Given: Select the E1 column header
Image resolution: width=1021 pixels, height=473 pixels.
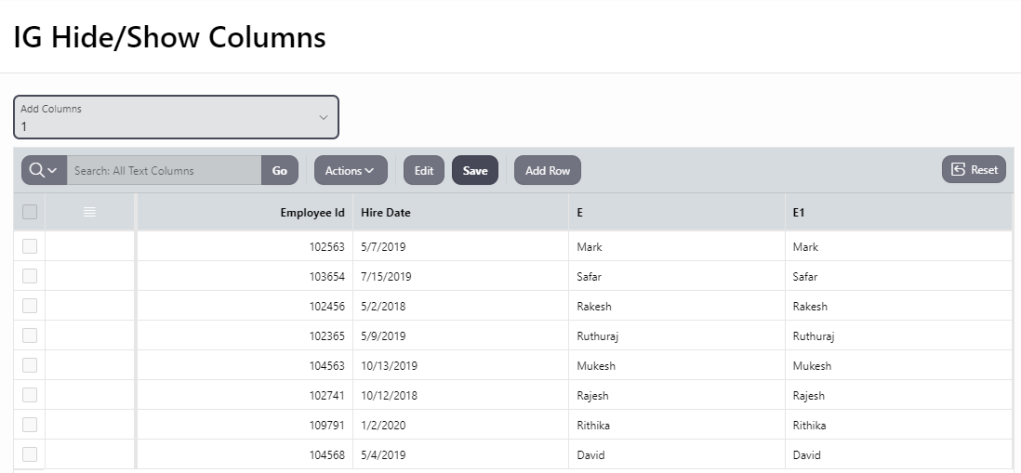Looking at the screenshot, I should click(798, 212).
